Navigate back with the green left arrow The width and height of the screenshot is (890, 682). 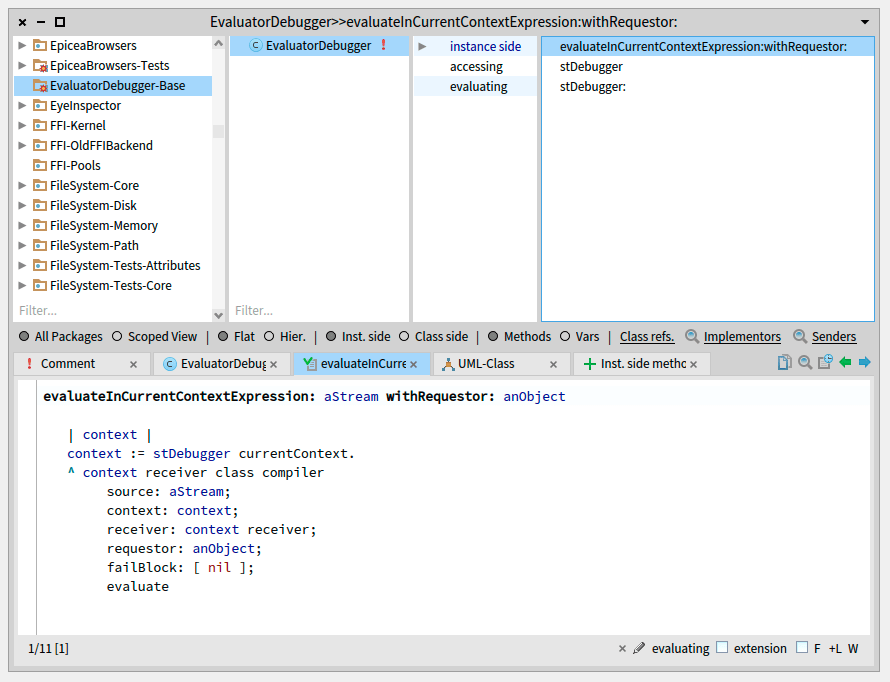tap(845, 363)
